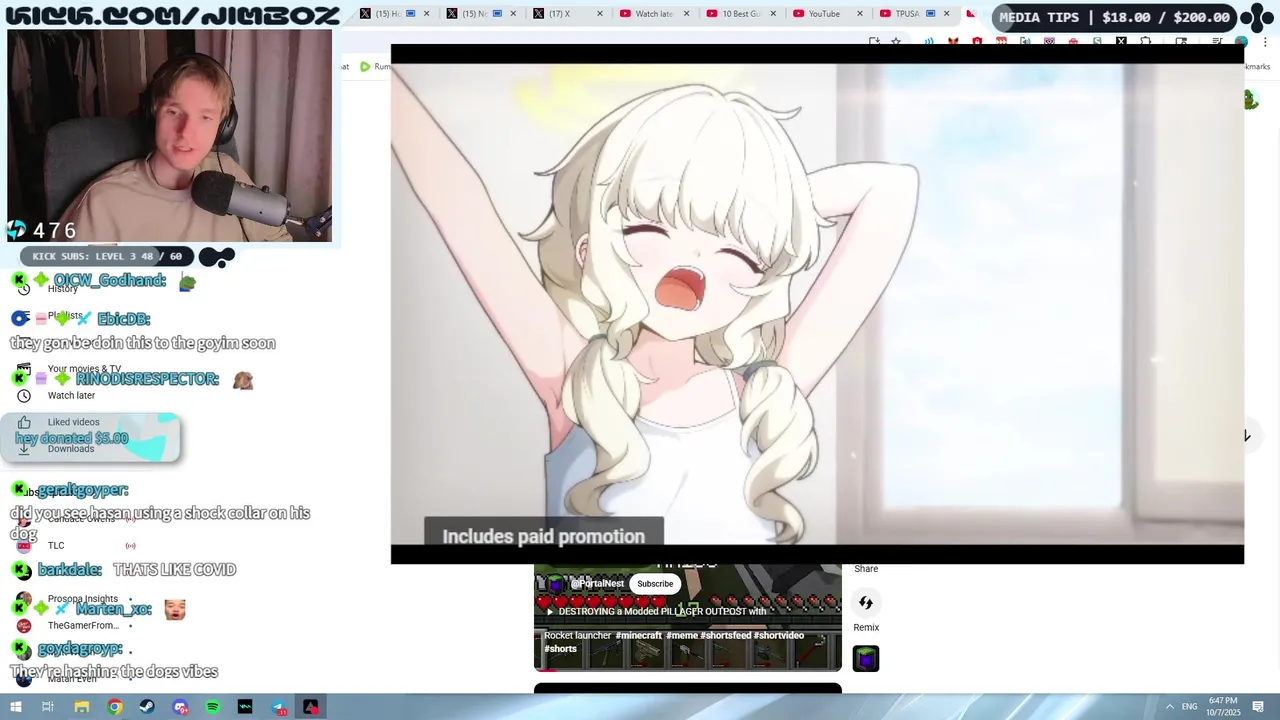The image size is (1280, 720).
Task: Close the (17) X tab
Action: 600,14
